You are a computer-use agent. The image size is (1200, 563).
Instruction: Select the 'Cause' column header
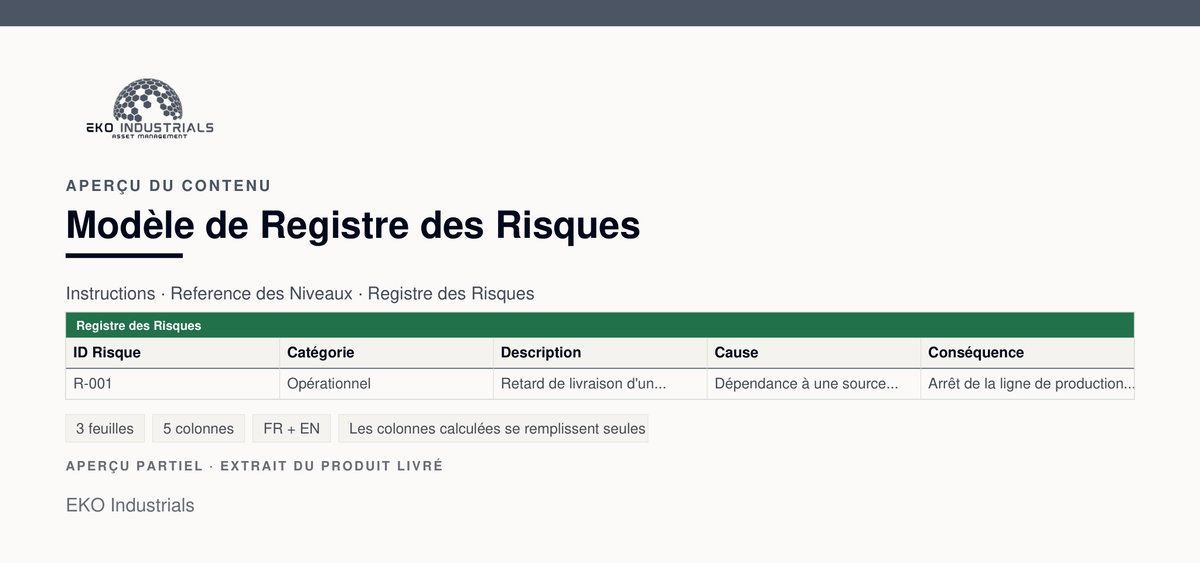tap(814, 353)
